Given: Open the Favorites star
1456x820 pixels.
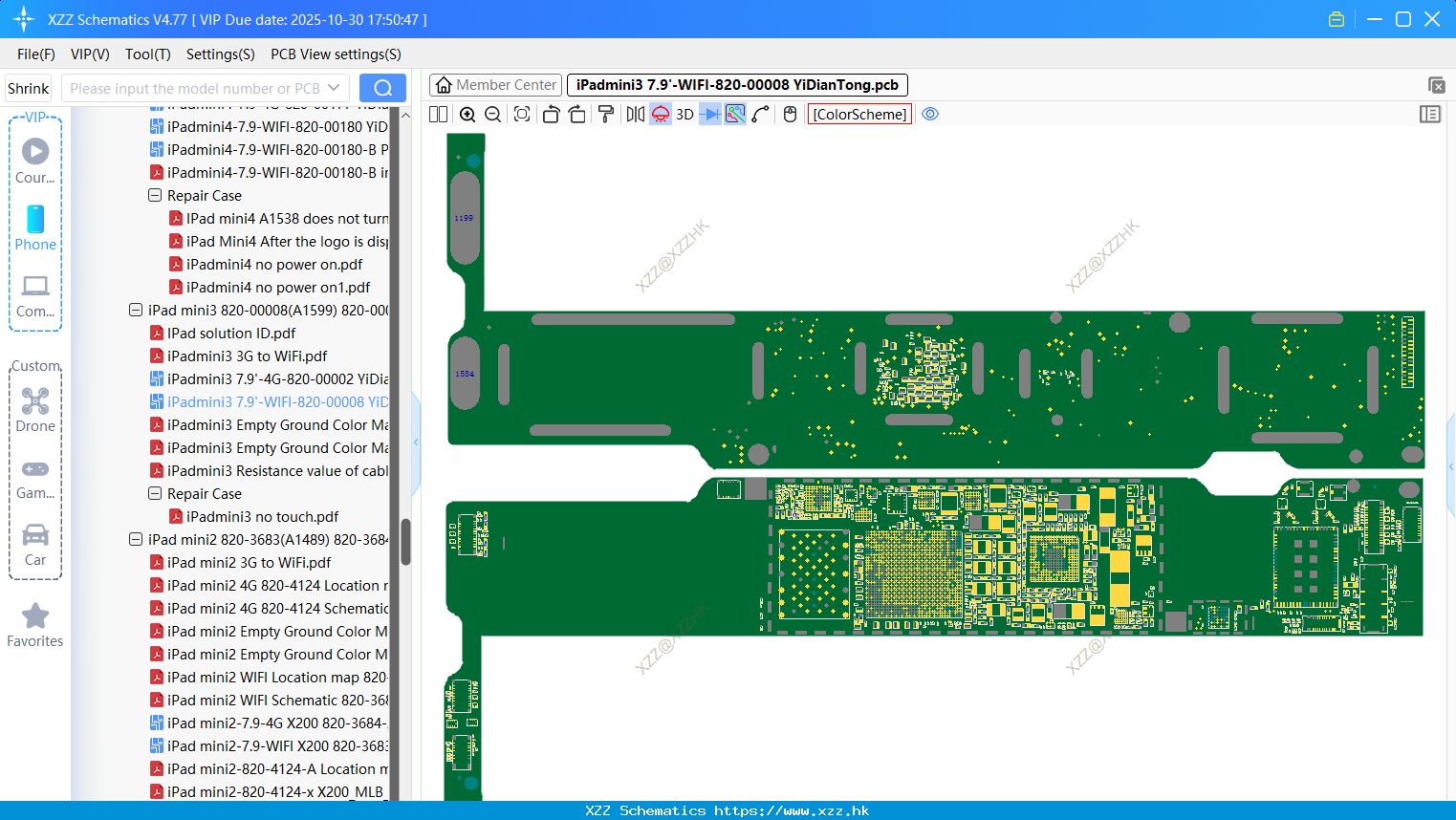Looking at the screenshot, I should pos(35,626).
